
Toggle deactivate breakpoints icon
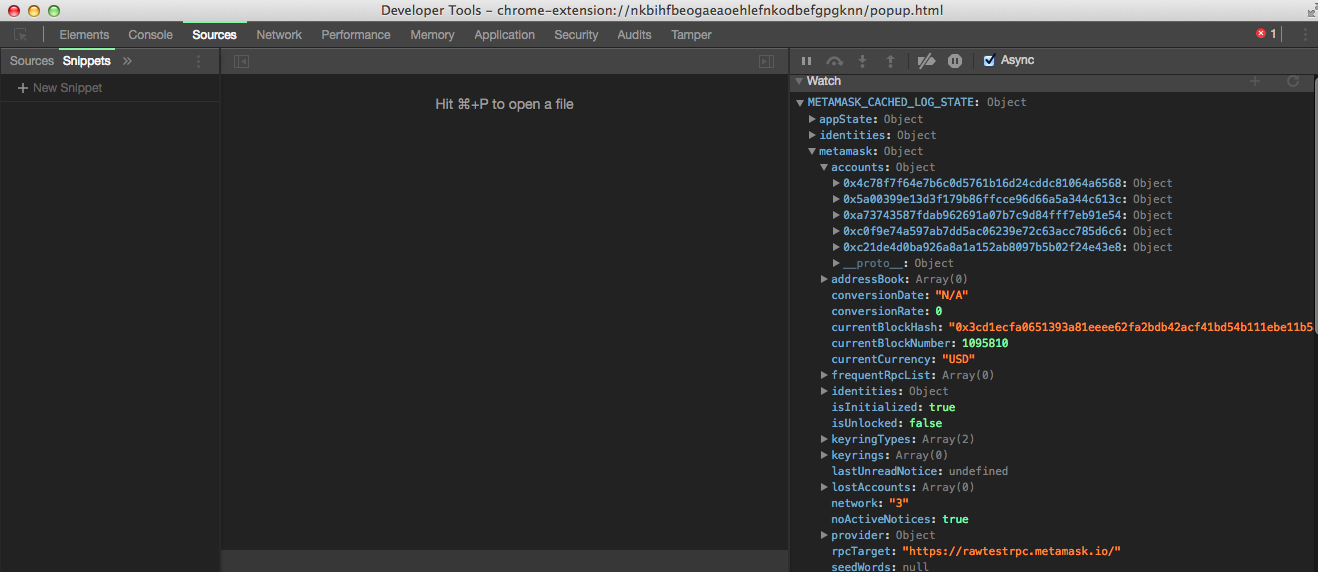point(926,61)
